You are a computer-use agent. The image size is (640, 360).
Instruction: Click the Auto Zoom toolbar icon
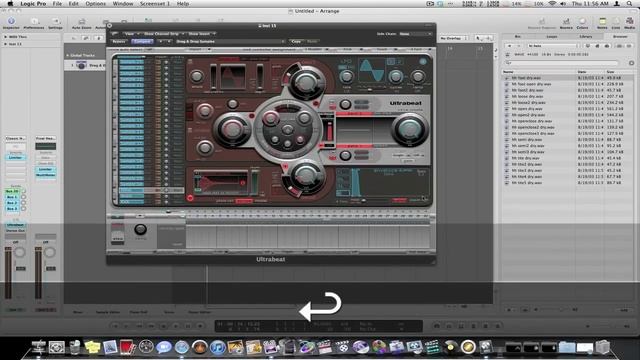tap(82, 22)
